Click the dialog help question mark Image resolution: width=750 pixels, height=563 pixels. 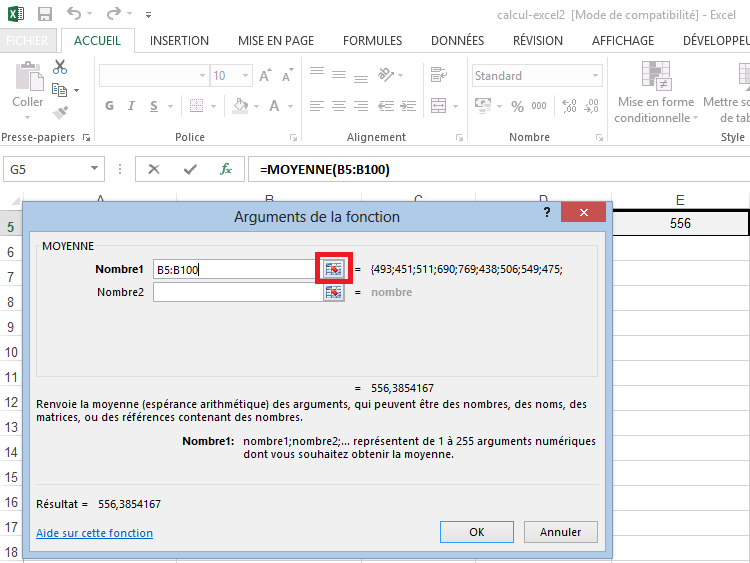(x=547, y=212)
